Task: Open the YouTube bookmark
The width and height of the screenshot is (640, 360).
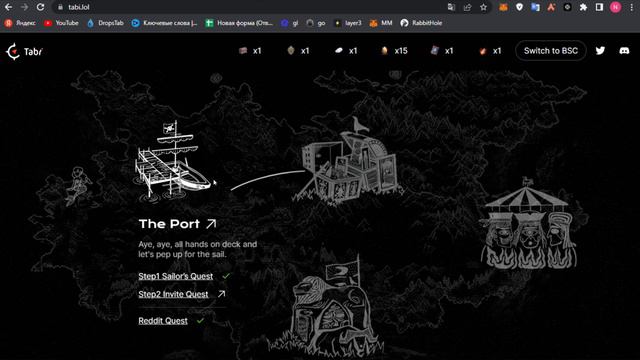Action: 61,23
